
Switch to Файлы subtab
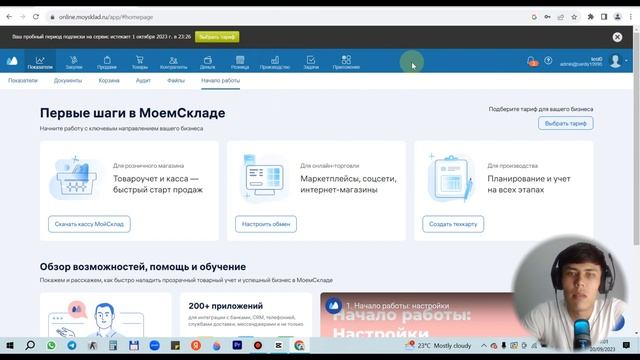176,80
